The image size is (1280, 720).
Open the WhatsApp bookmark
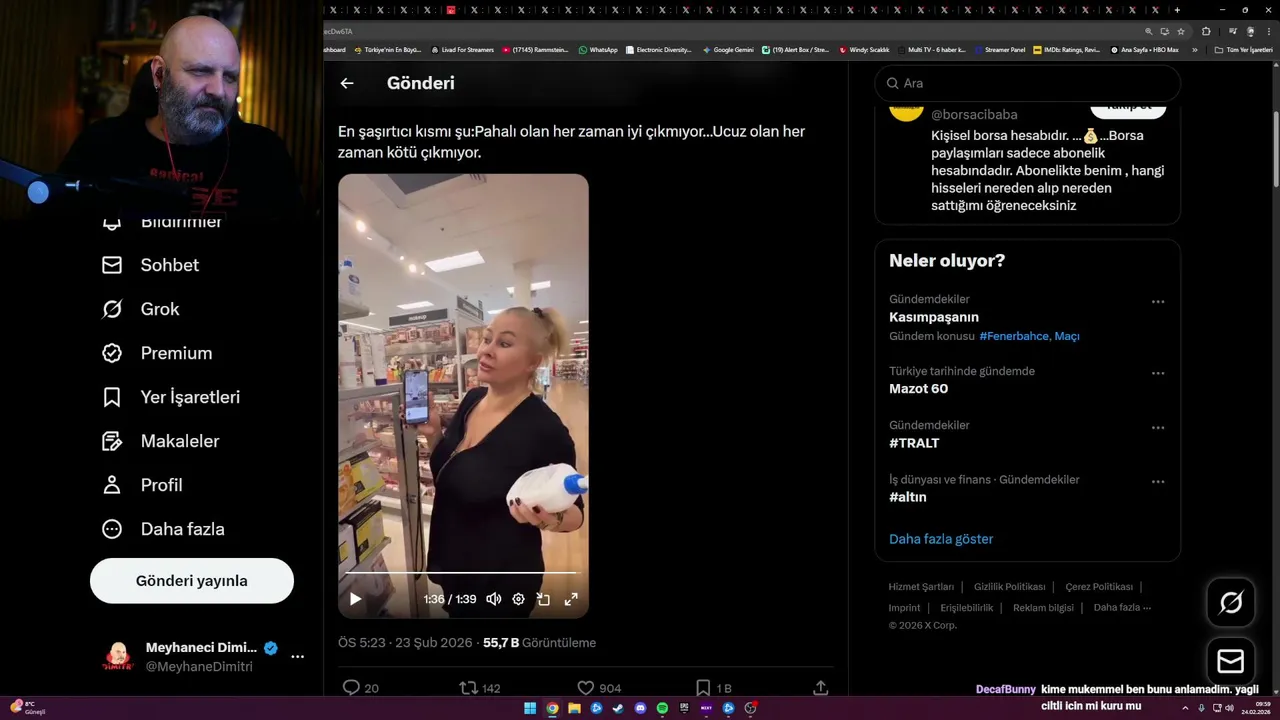pyautogui.click(x=598, y=49)
